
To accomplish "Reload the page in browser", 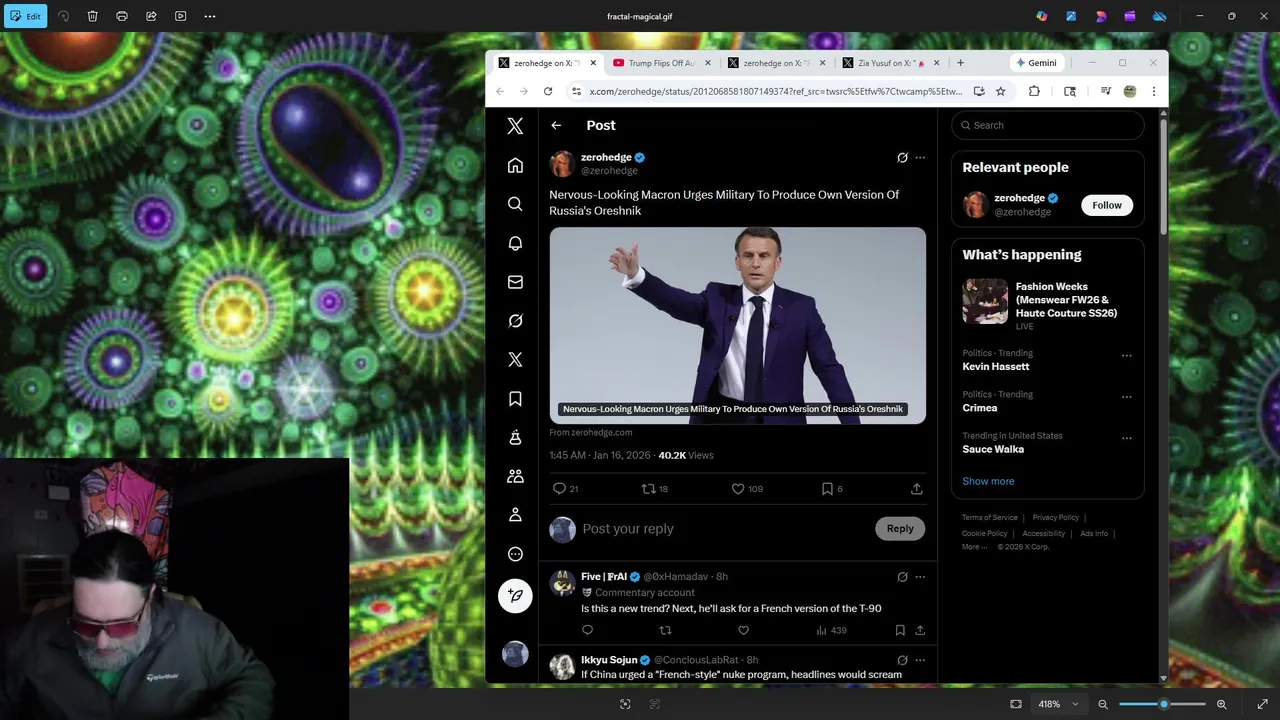I will (x=548, y=91).
